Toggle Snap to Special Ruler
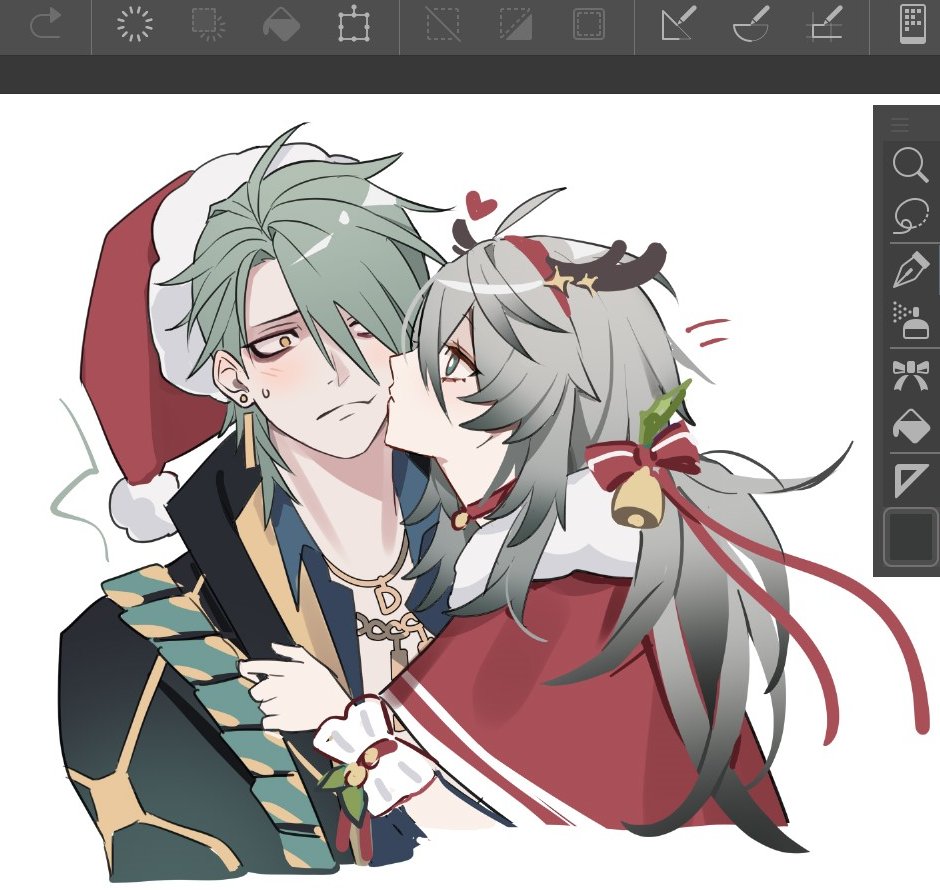 [751, 25]
